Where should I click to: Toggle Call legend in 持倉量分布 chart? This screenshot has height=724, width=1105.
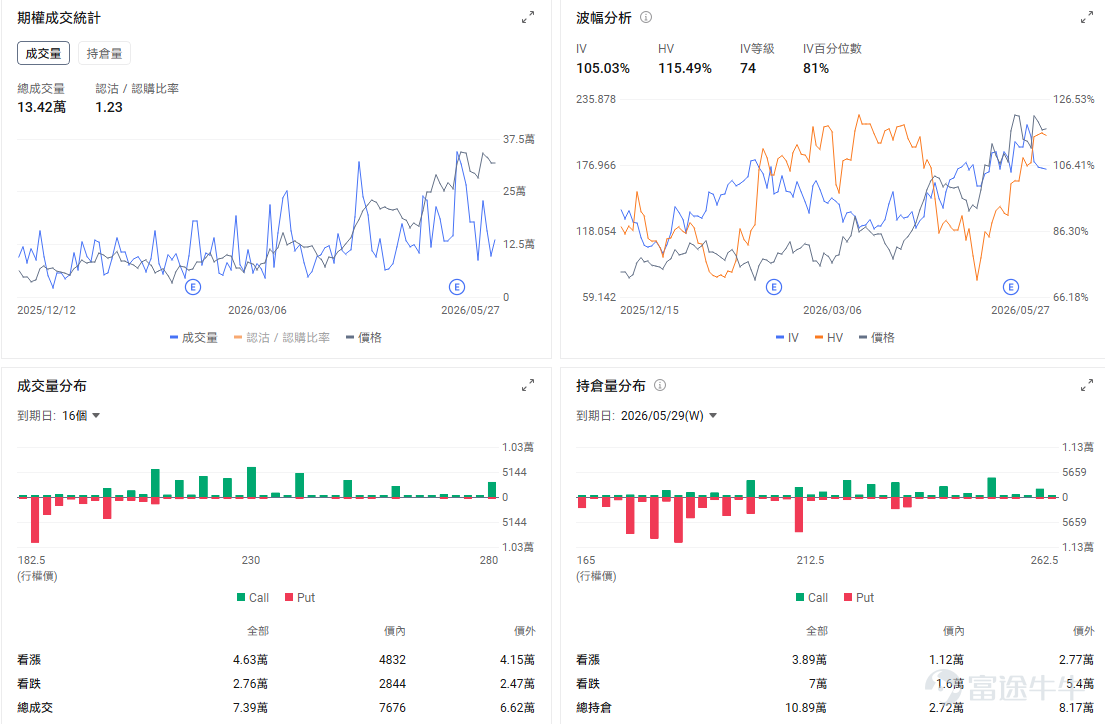coord(812,598)
